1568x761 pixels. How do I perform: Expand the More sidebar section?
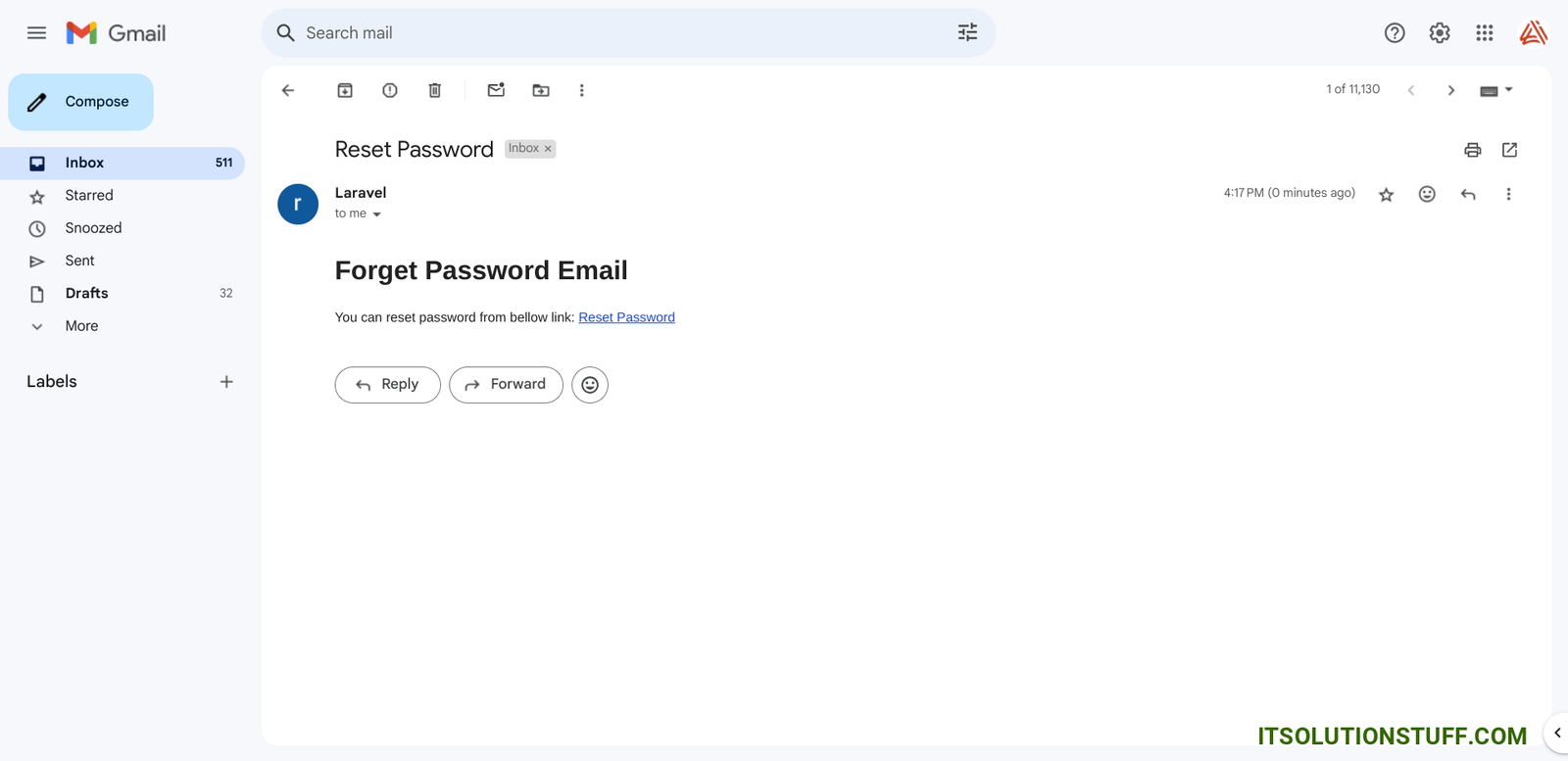(81, 326)
